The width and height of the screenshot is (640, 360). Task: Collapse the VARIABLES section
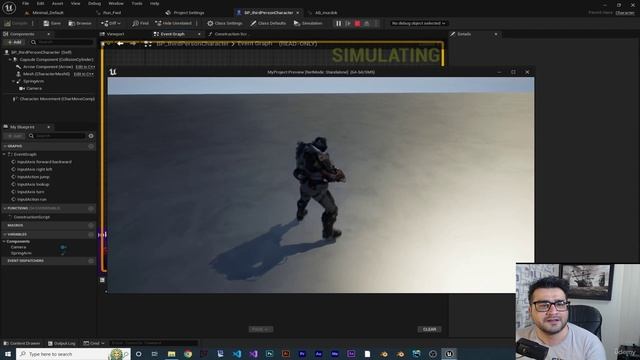coord(5,234)
